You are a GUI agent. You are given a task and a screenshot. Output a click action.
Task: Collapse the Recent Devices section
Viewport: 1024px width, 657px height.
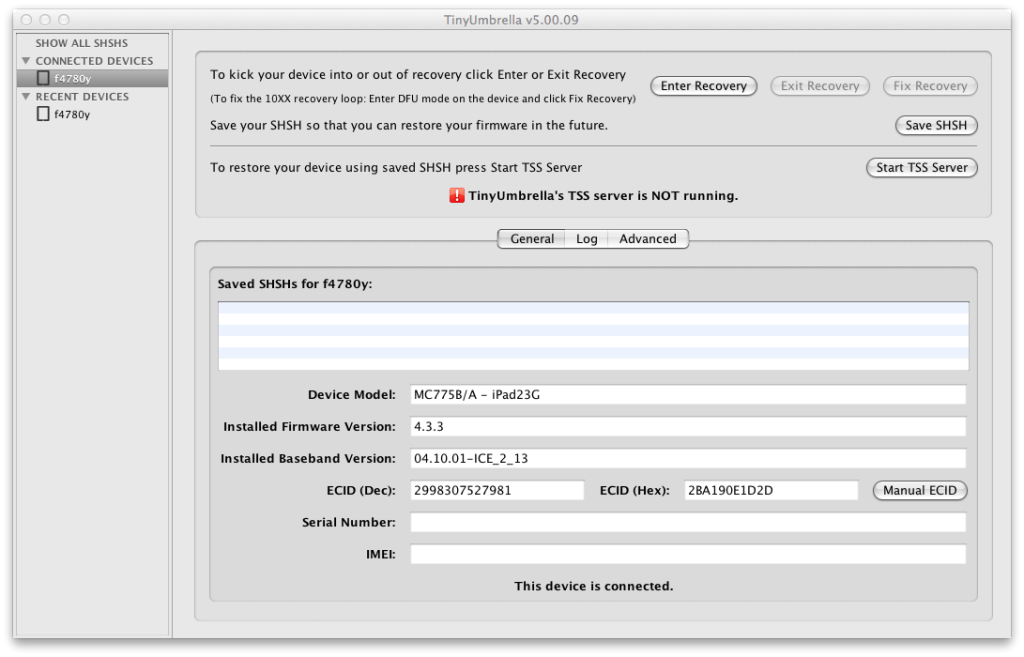pos(26,97)
